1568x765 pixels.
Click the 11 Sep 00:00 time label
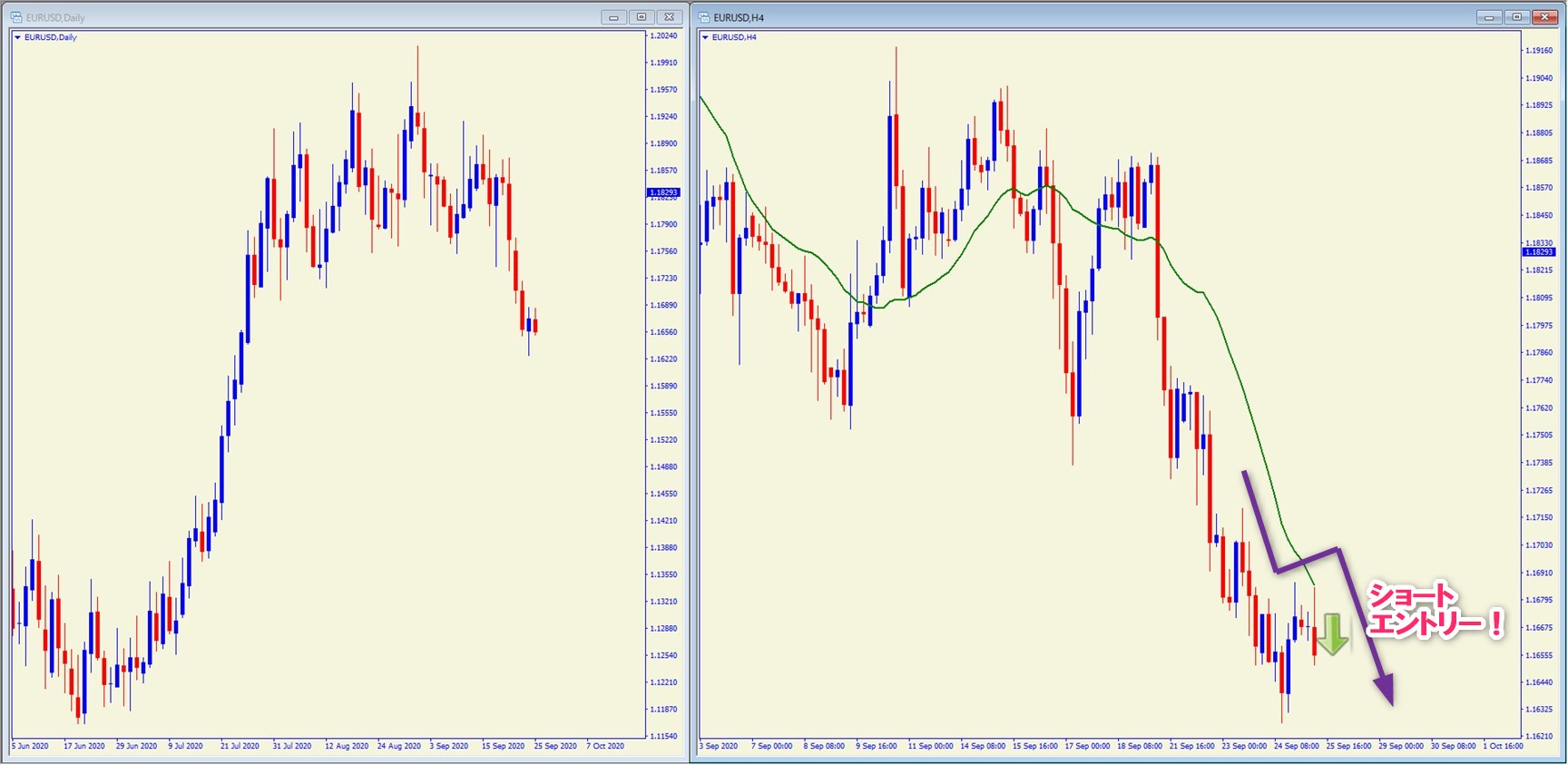click(930, 746)
